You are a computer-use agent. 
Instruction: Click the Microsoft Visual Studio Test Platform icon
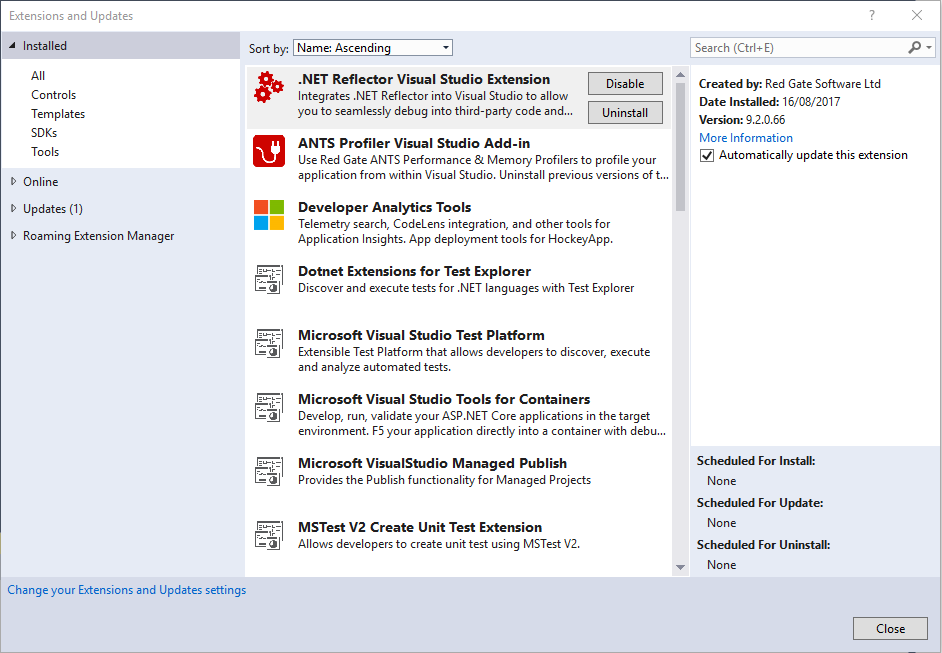[x=268, y=343]
